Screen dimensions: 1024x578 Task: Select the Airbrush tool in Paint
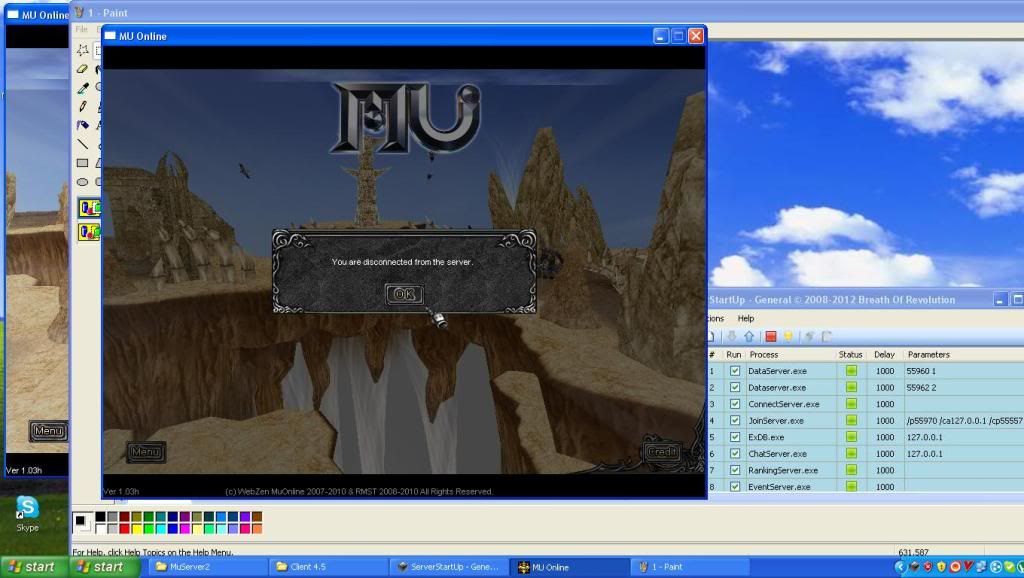pos(83,125)
